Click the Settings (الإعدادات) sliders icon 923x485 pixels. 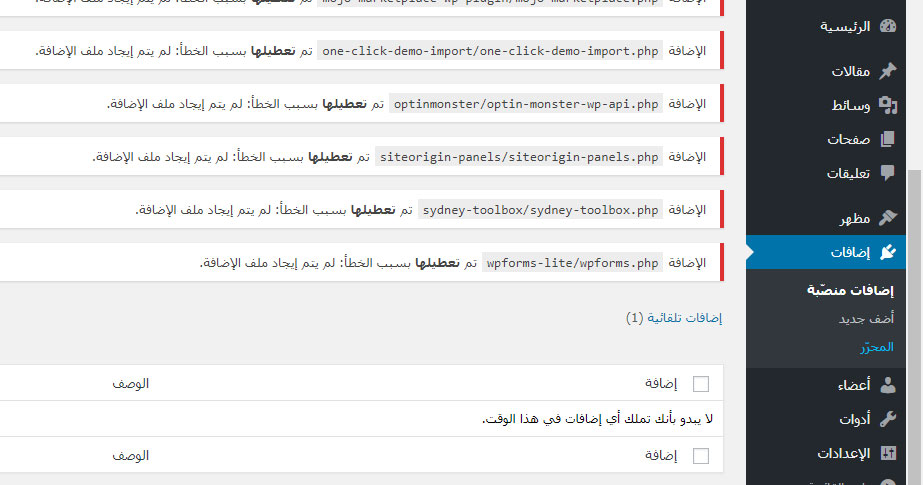pyautogui.click(x=888, y=453)
